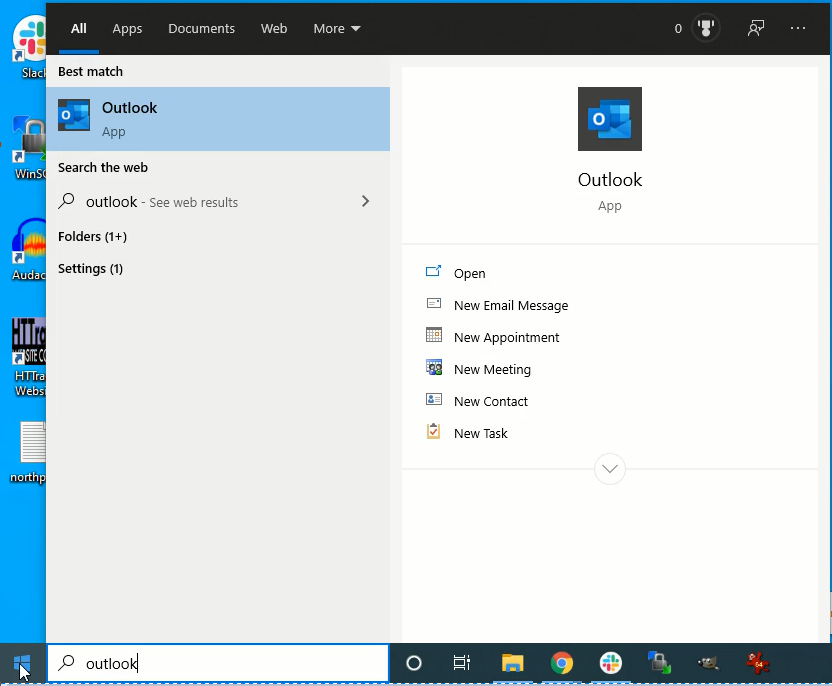Launch Google Chrome from the taskbar

(x=562, y=663)
